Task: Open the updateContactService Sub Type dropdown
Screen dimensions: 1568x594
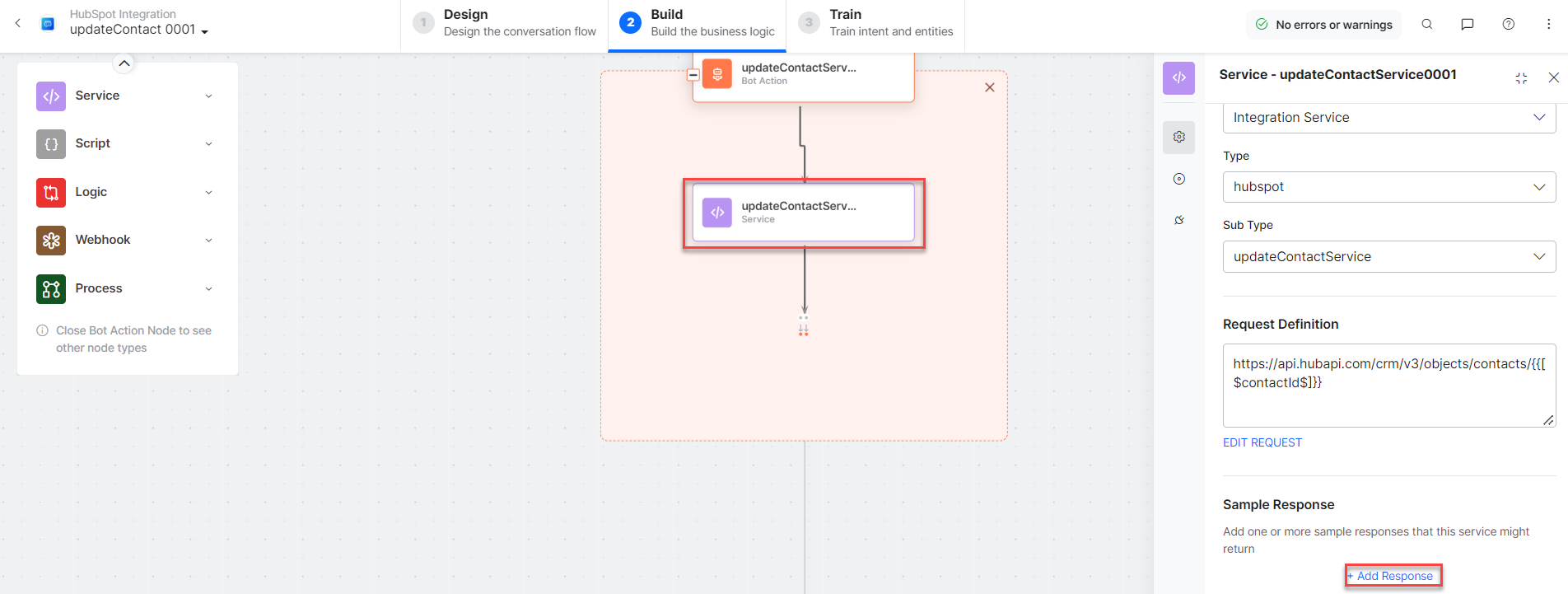Action: click(1388, 257)
